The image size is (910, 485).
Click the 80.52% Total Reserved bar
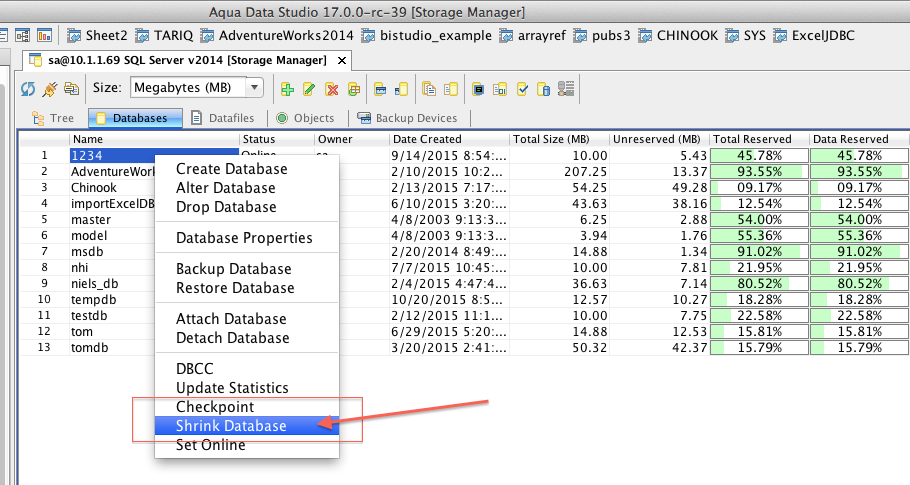click(x=759, y=284)
